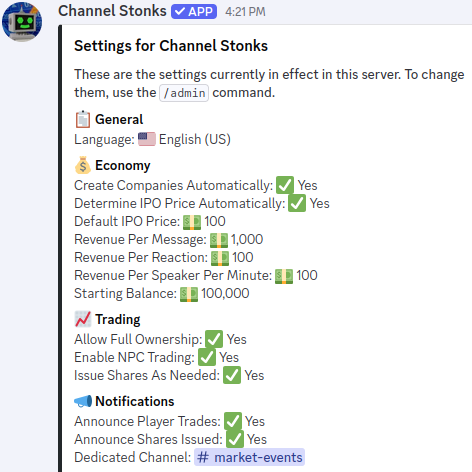
Task: Click the clipboard icon beside General
Action: pyautogui.click(x=83, y=119)
